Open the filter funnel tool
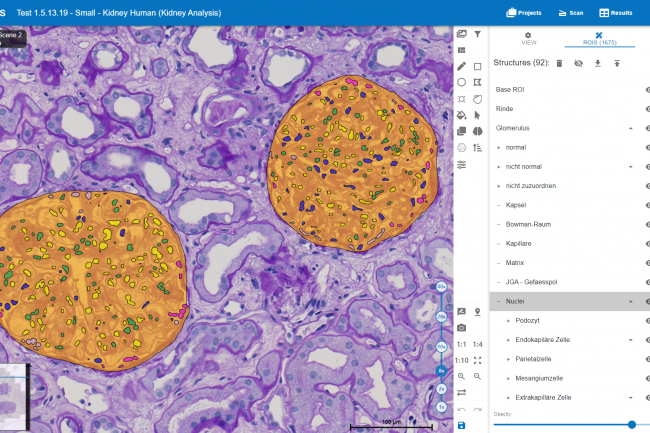The width and height of the screenshot is (650, 433). point(477,34)
